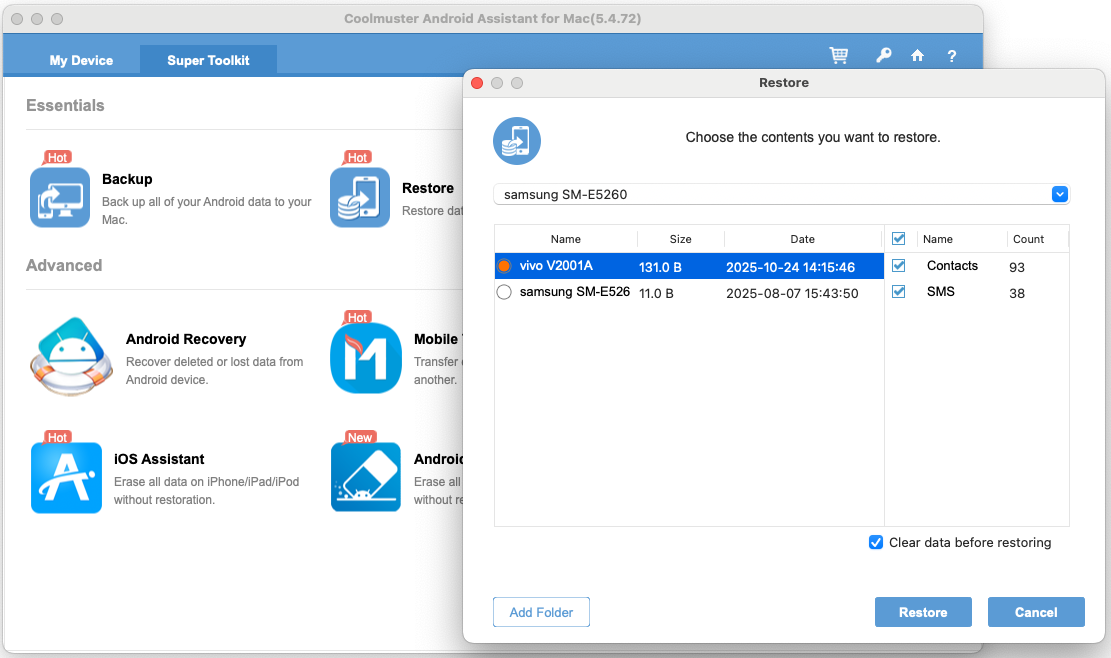
Task: Disable Clear data before restoring
Action: [876, 542]
